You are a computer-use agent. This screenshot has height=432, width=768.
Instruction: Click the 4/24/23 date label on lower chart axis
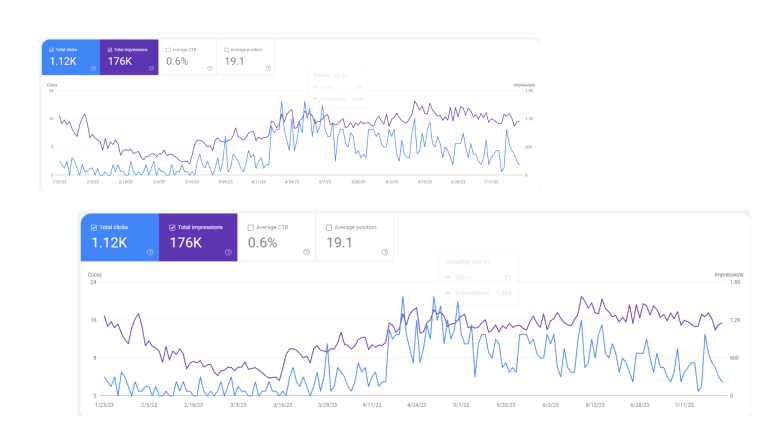(417, 406)
